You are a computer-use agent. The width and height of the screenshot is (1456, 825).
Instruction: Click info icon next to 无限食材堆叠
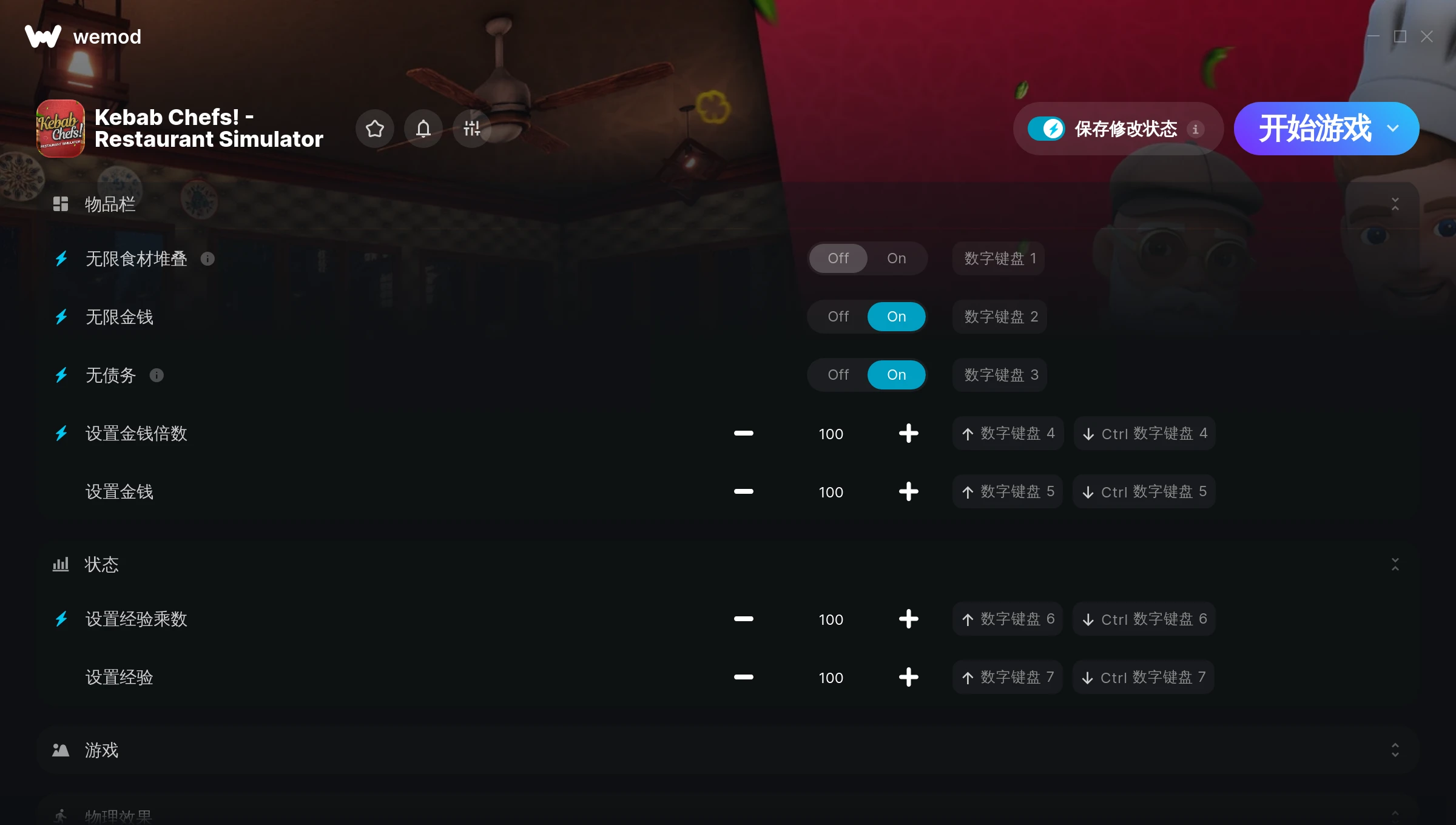[207, 259]
